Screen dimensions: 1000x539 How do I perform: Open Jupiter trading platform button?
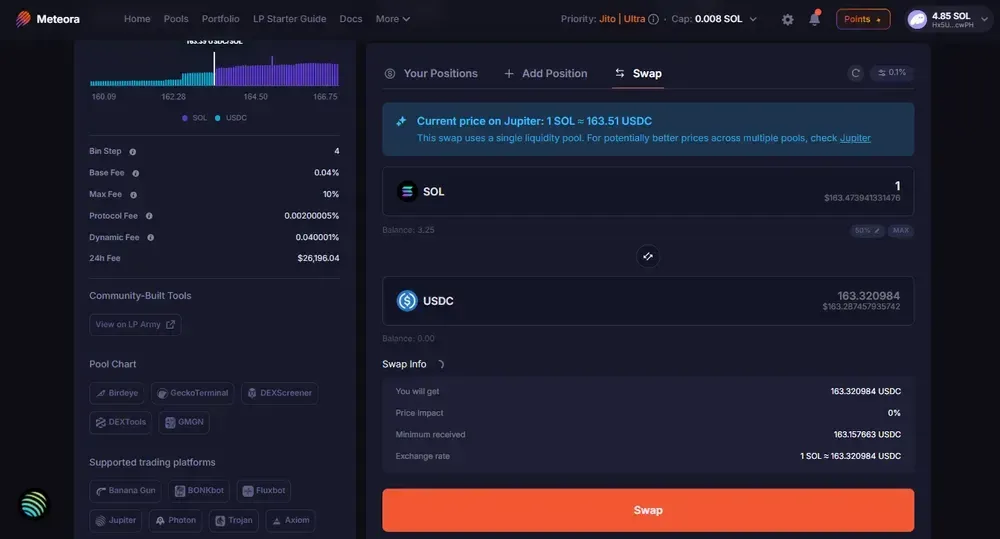[115, 521]
